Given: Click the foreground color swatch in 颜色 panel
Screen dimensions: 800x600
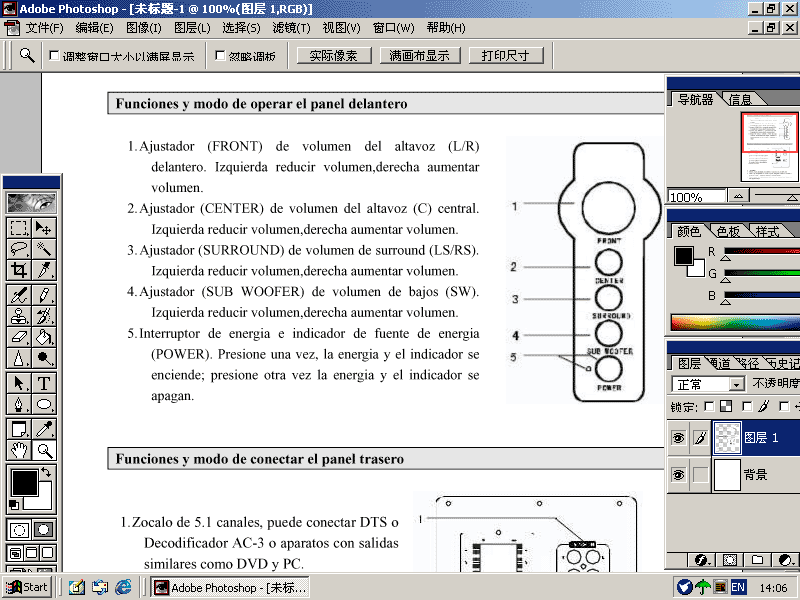Looking at the screenshot, I should pos(684,256).
